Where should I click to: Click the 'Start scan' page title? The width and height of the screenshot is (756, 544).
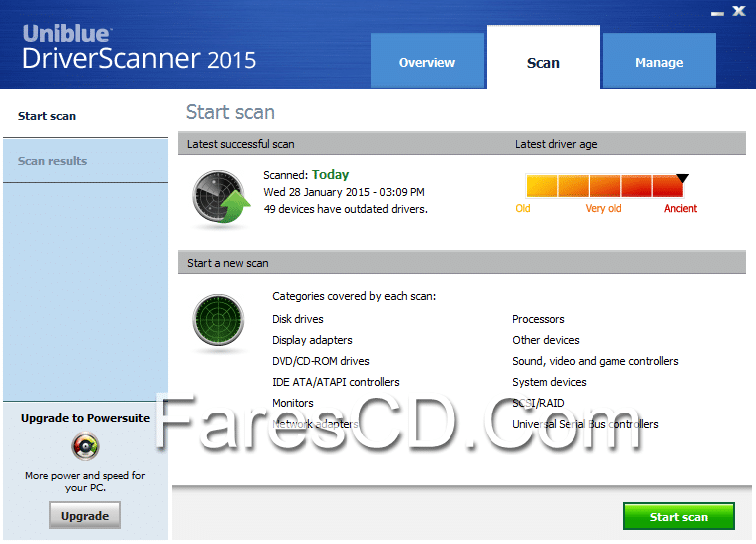click(x=230, y=112)
